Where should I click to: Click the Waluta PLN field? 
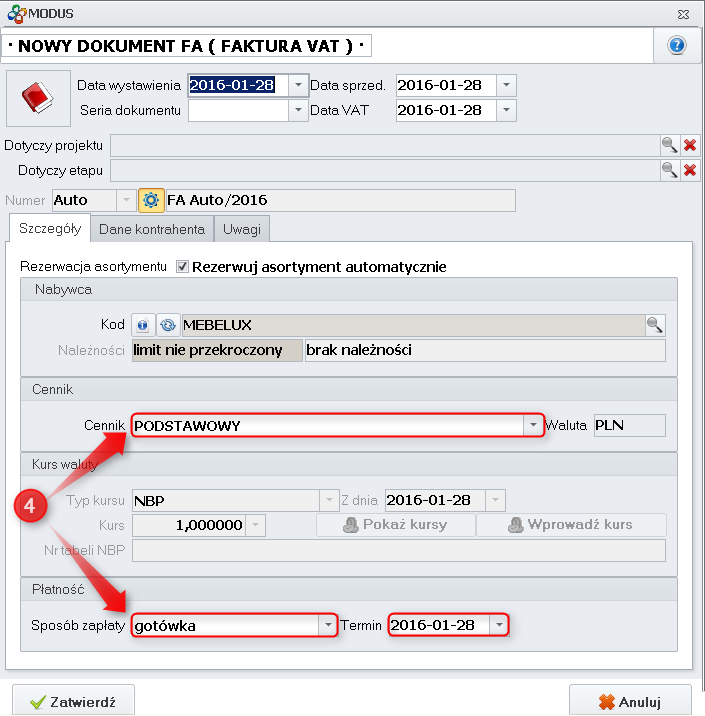630,425
